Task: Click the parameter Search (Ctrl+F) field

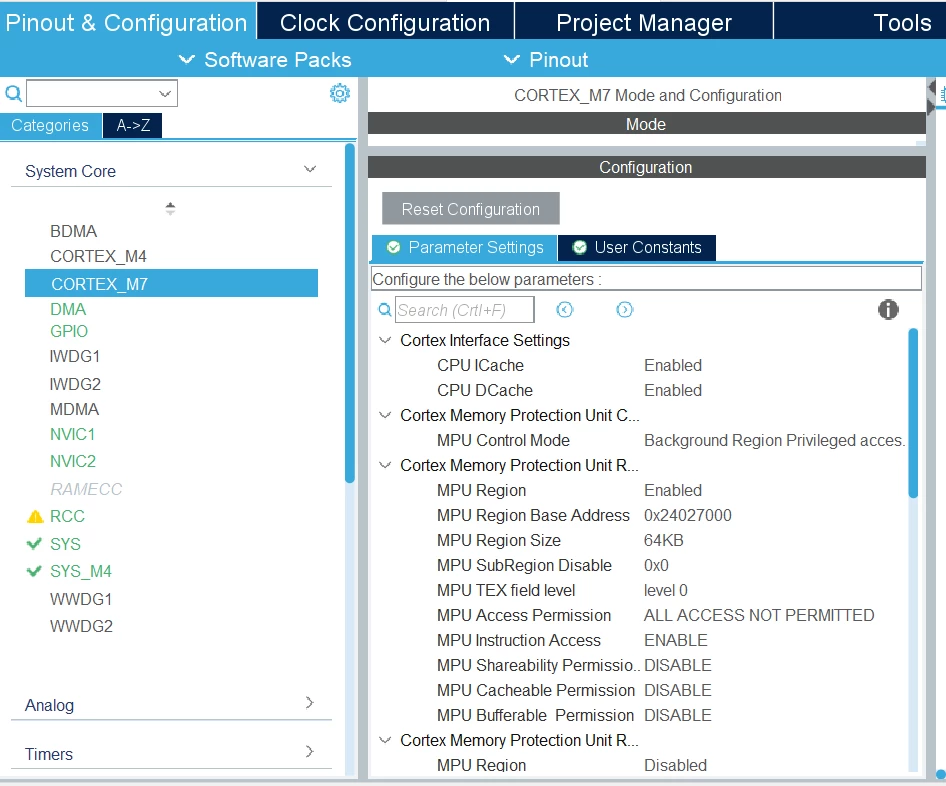Action: click(x=465, y=310)
